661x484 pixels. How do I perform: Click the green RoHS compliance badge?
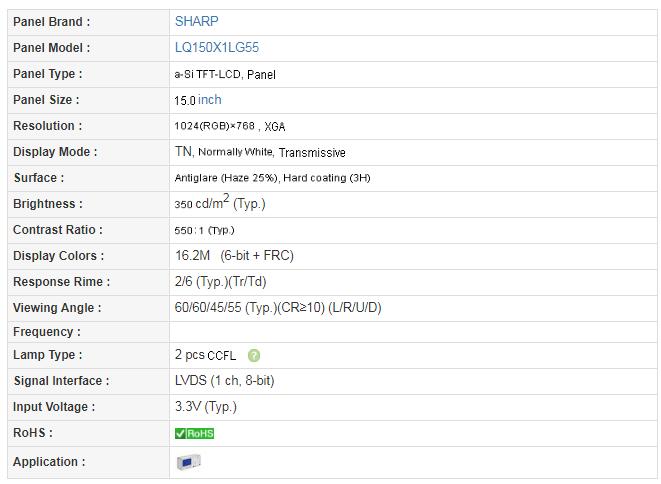194,433
